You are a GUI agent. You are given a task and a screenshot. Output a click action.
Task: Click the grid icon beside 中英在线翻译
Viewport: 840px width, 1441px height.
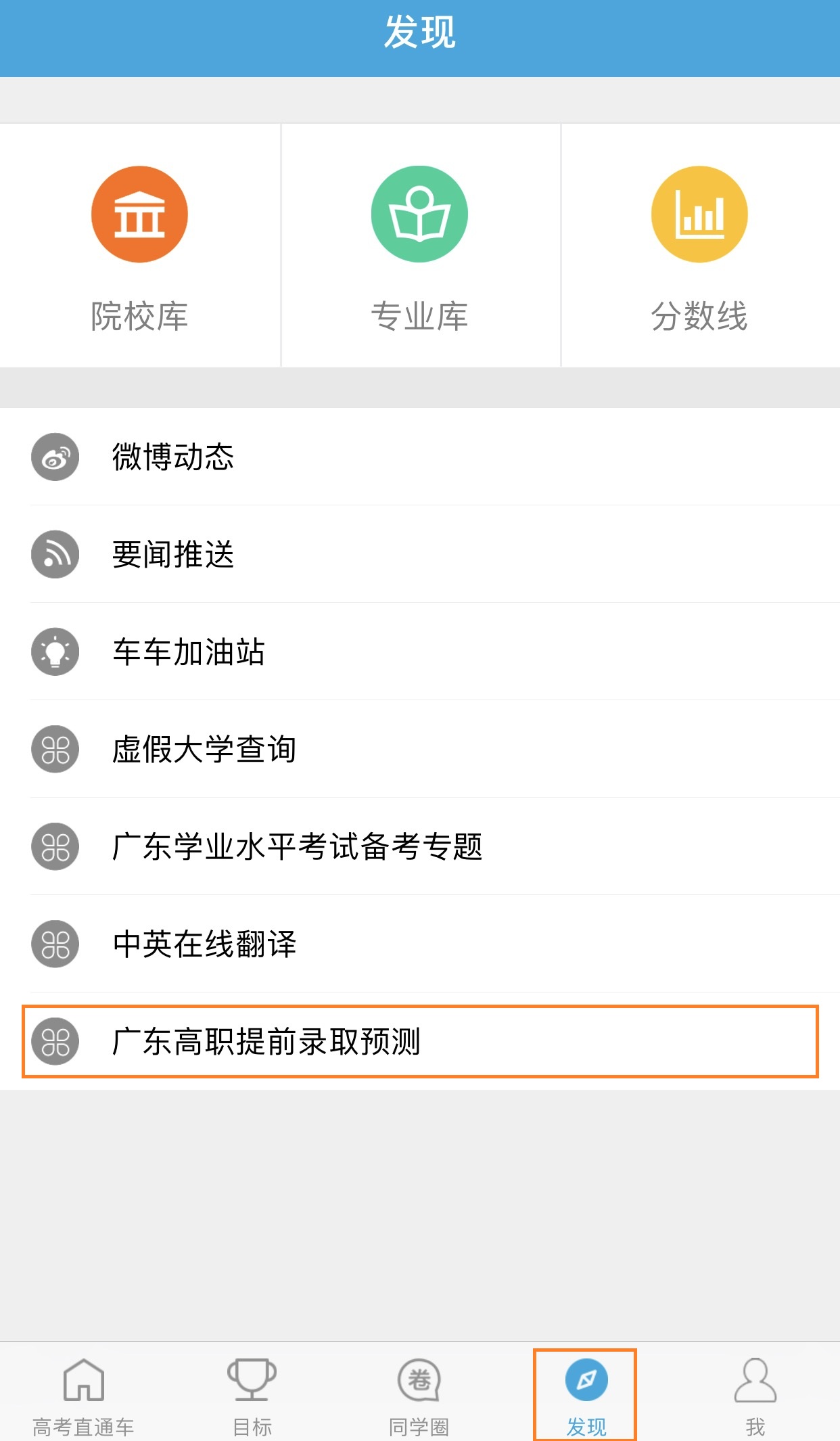[55, 944]
